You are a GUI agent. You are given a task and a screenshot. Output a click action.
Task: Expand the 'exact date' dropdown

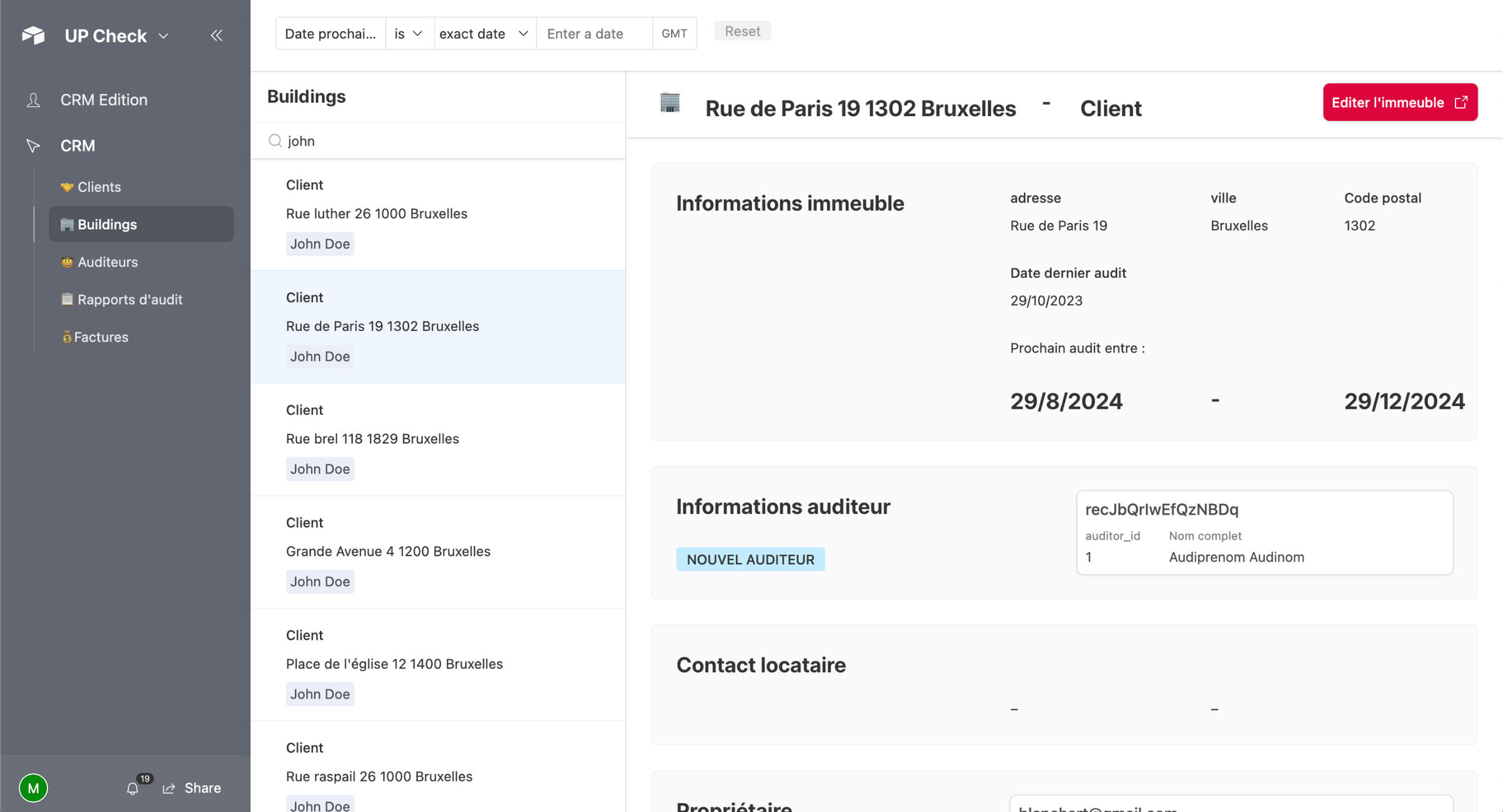(x=484, y=33)
